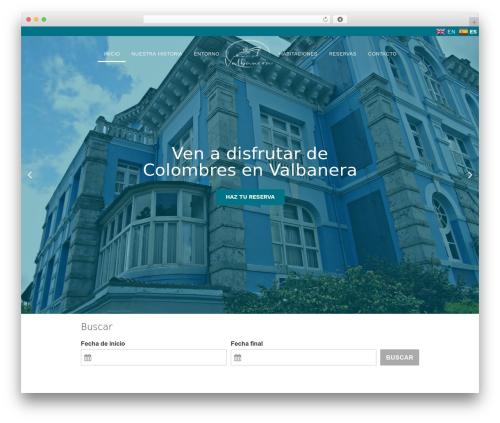Open a new browser tab with plus
Image resolution: width=500 pixels, height=423 pixels.
click(474, 22)
